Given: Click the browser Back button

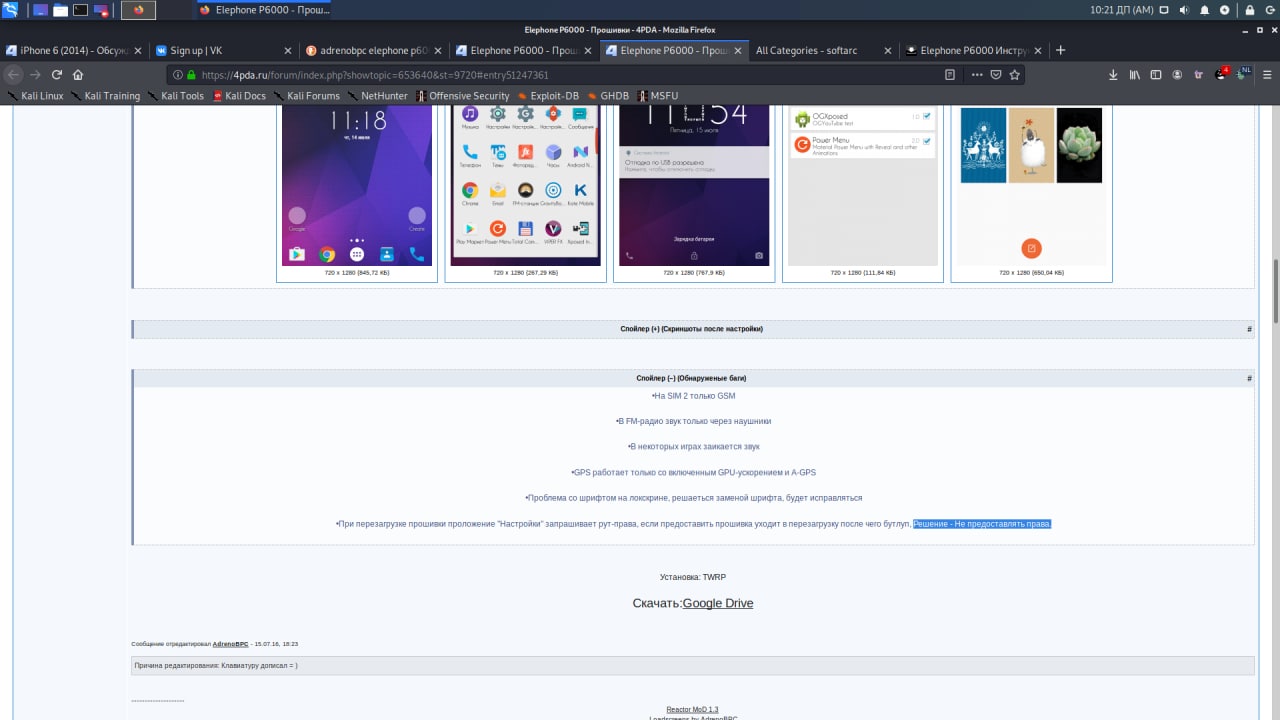Looking at the screenshot, I should coord(14,74).
